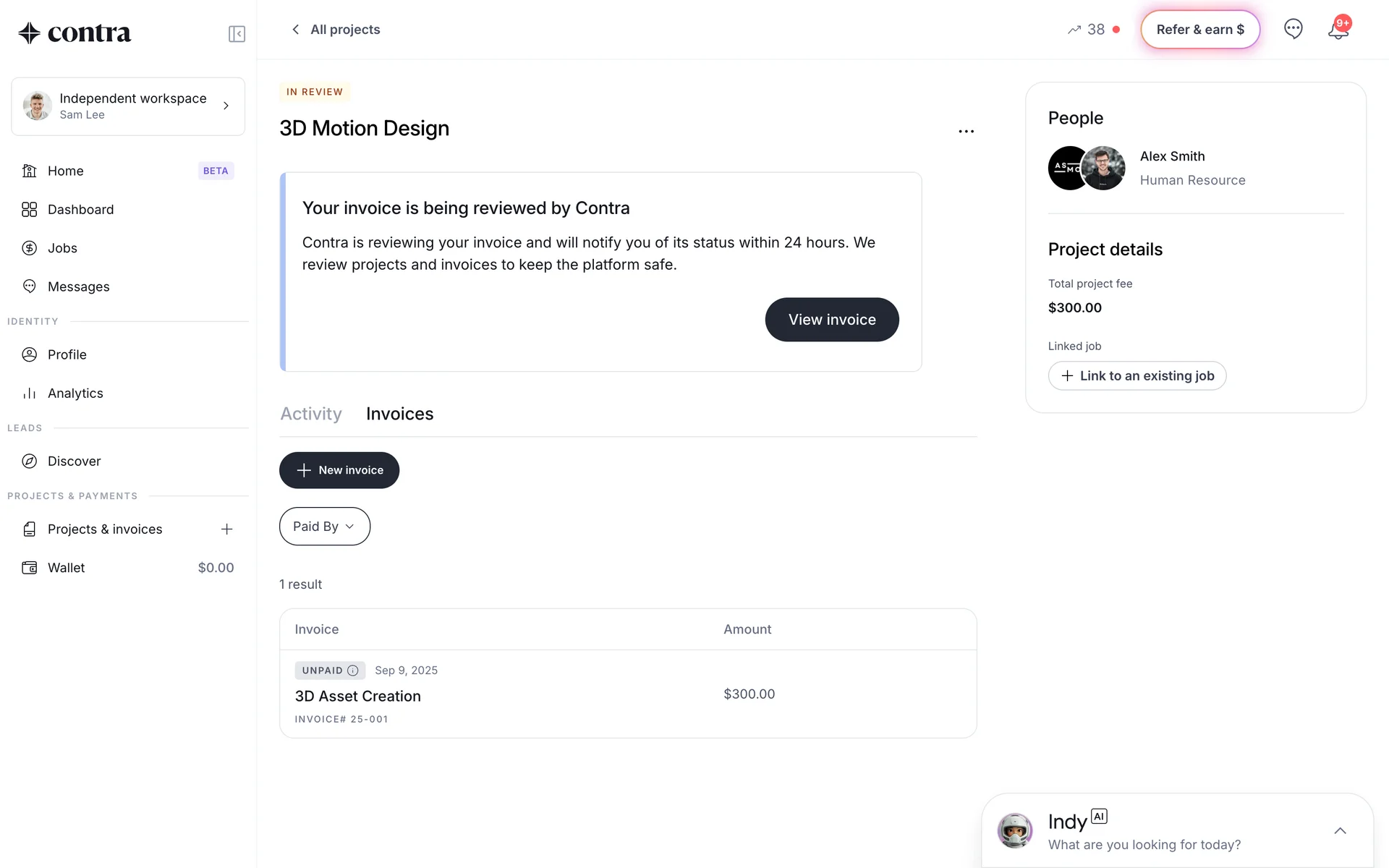
Task: Click the View invoice button
Action: tap(832, 320)
